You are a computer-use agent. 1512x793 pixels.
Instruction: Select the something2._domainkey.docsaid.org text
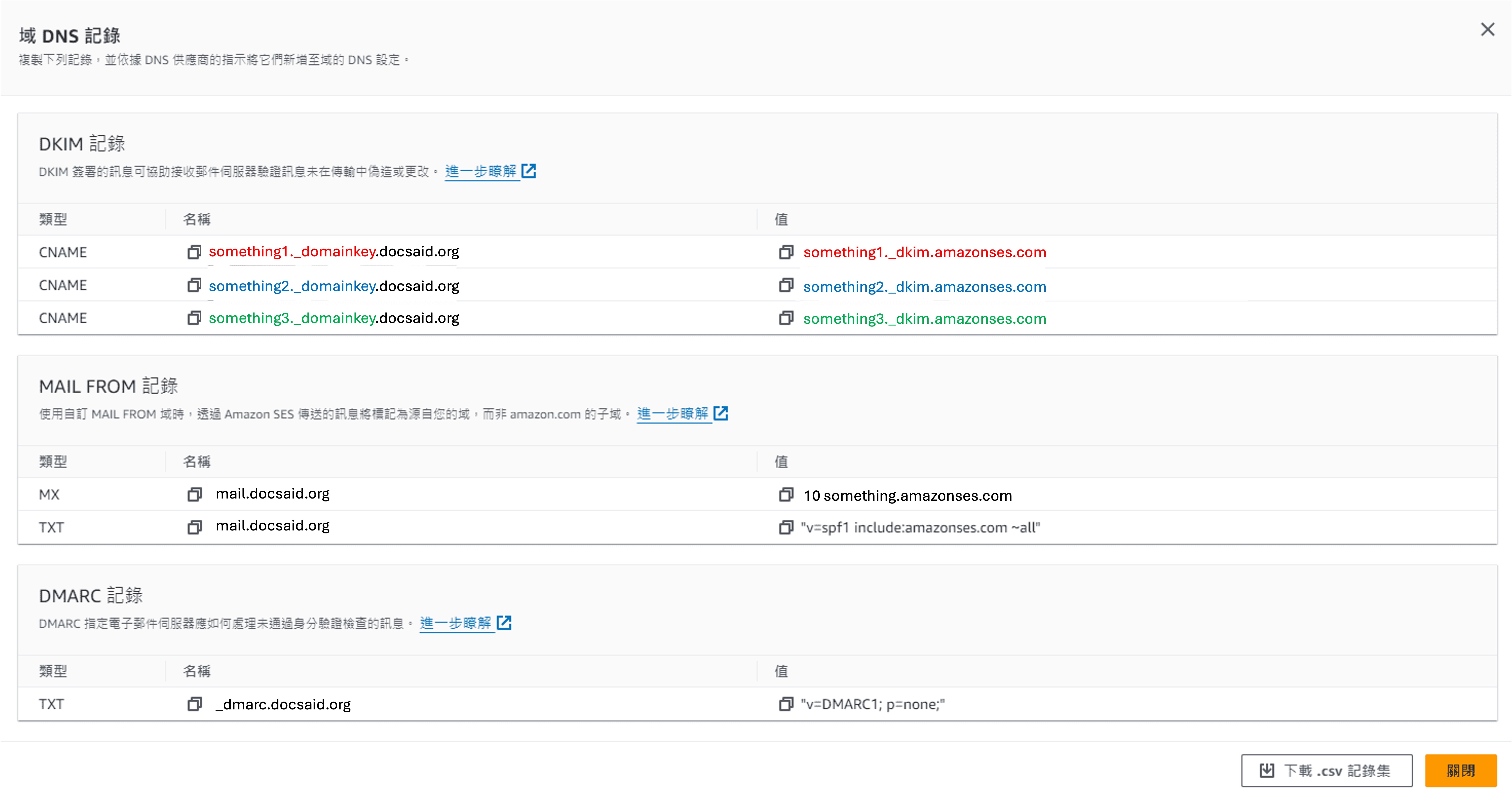(334, 286)
